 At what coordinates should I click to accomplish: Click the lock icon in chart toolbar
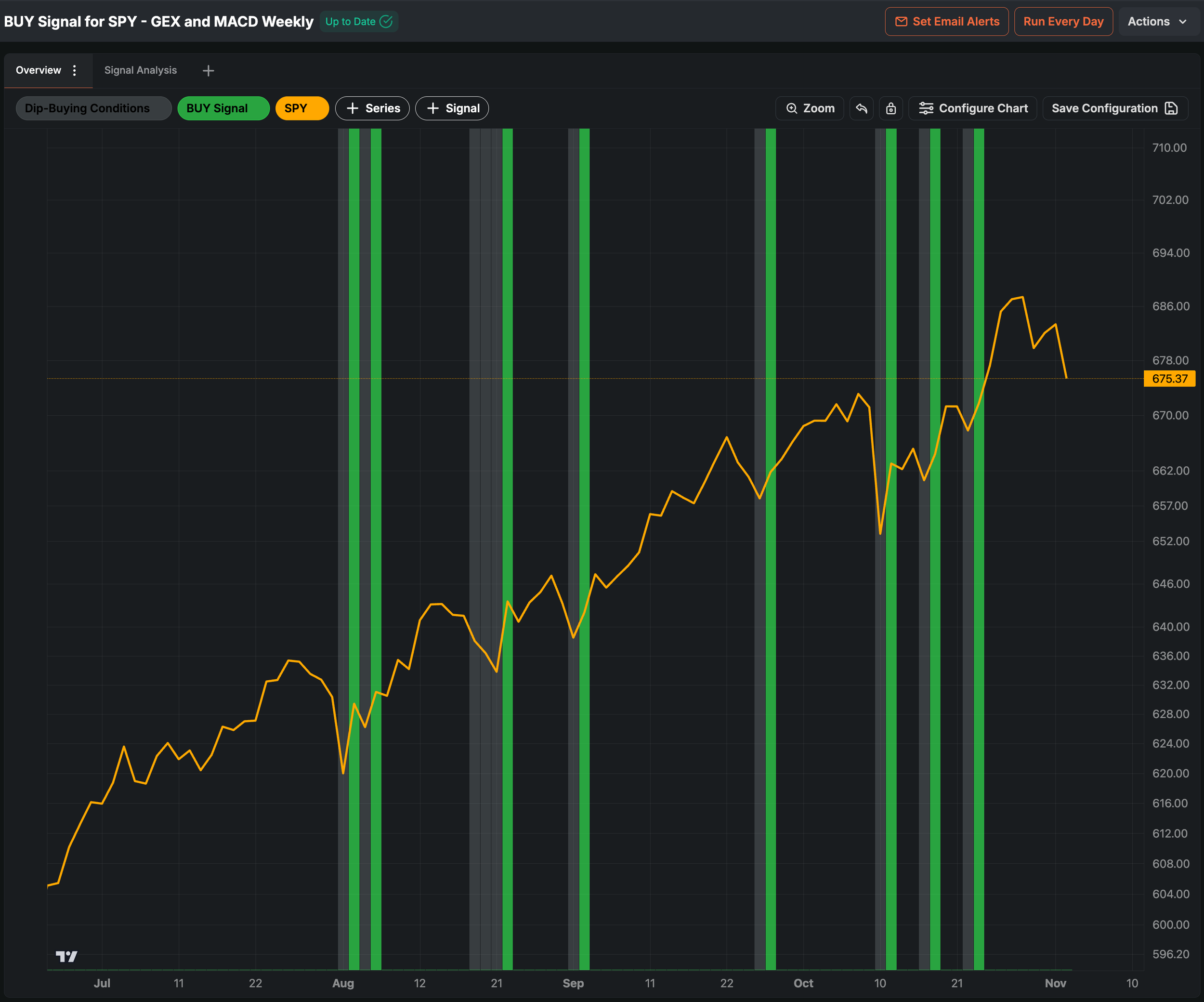click(890, 108)
